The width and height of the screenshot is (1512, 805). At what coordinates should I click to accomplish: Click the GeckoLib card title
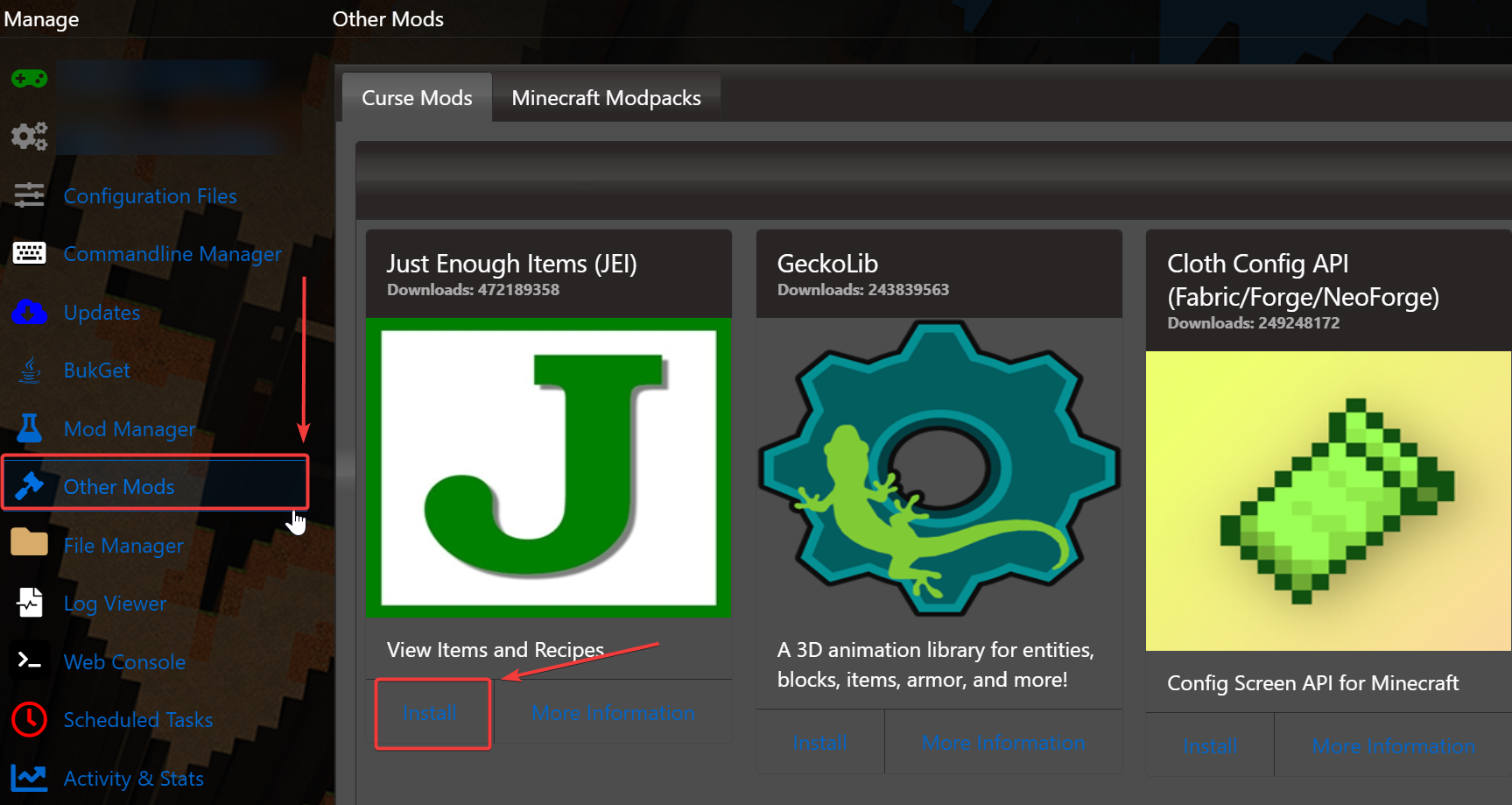(827, 264)
